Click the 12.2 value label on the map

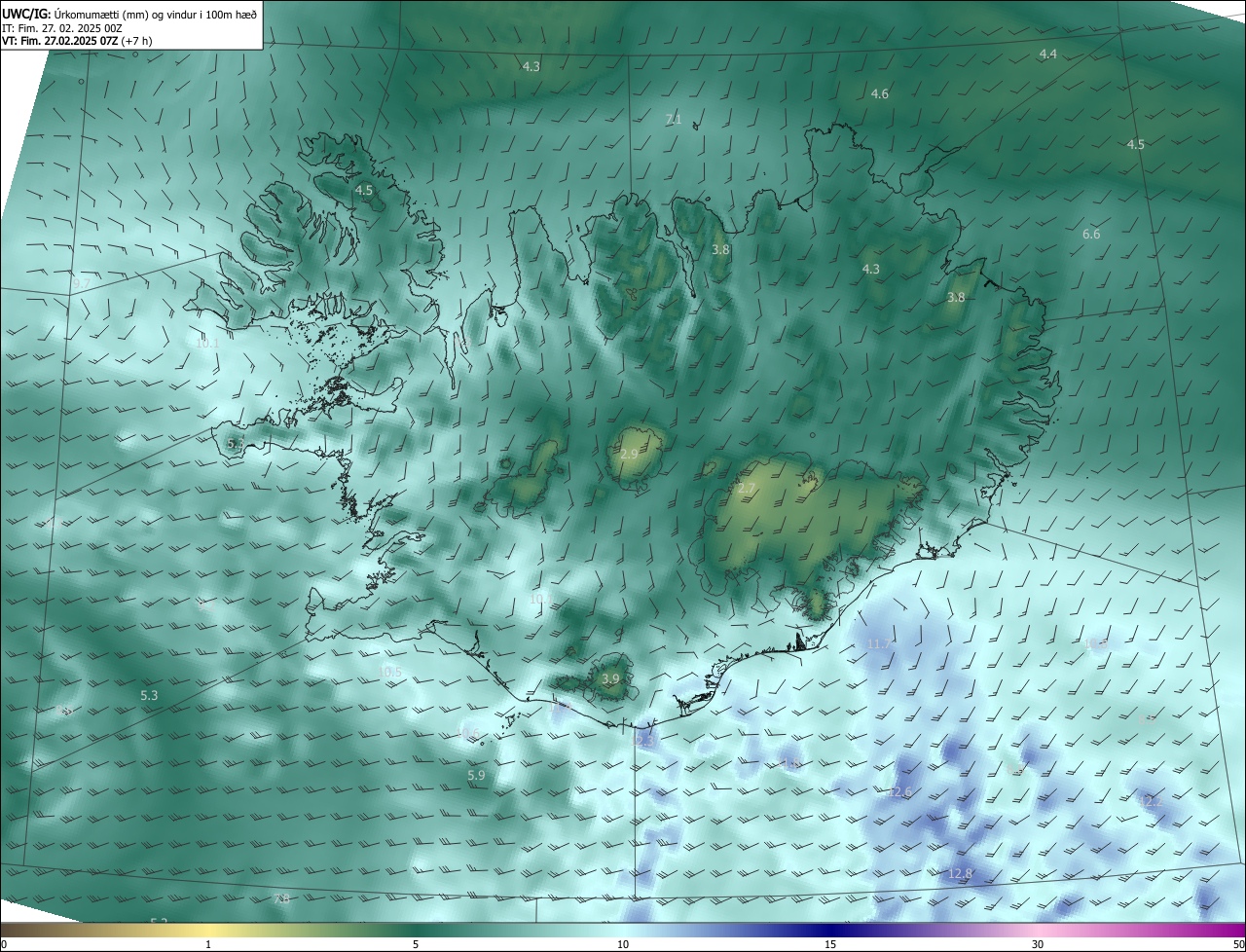tap(1151, 801)
